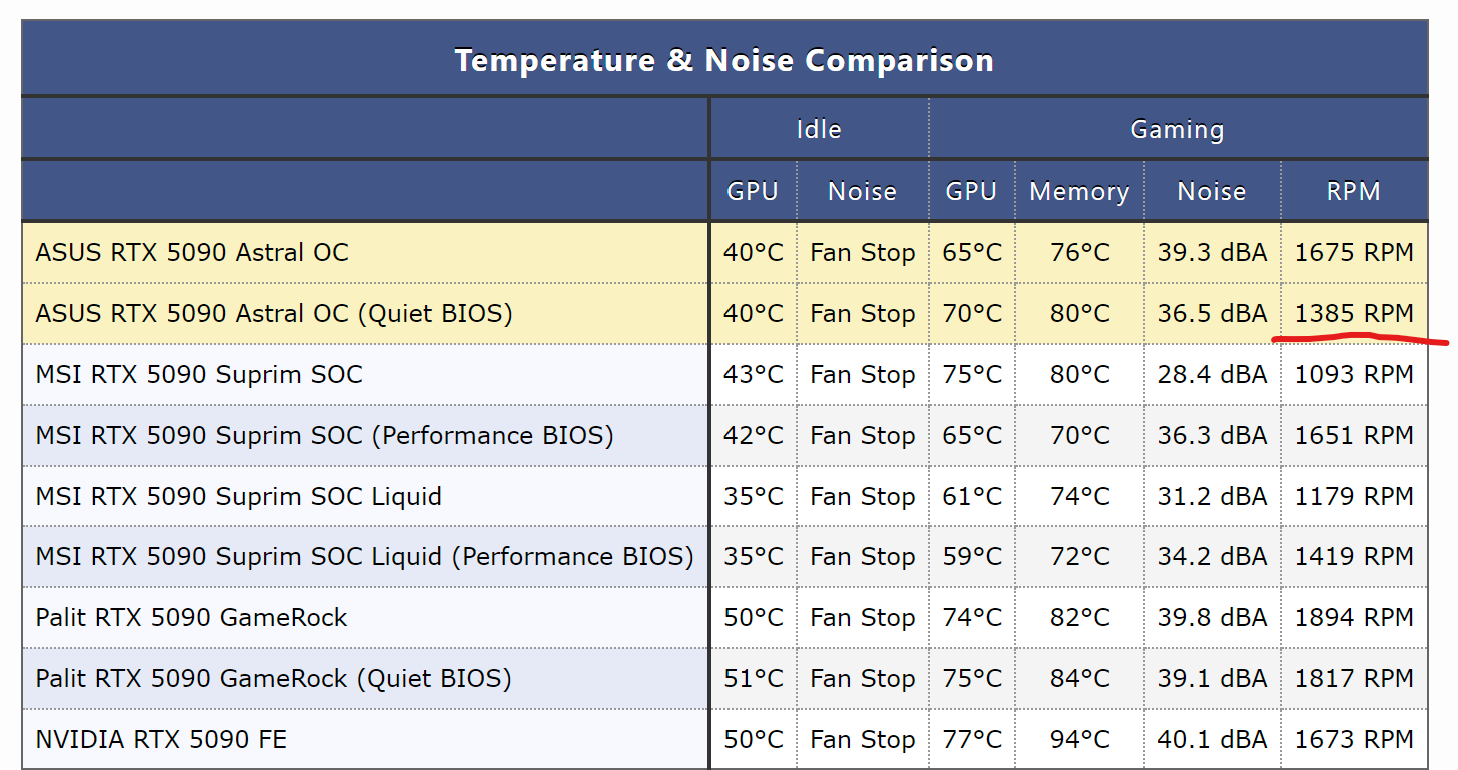Click the Palit RTX 5090 GameRock (Quiet BIOS) label

[273, 678]
